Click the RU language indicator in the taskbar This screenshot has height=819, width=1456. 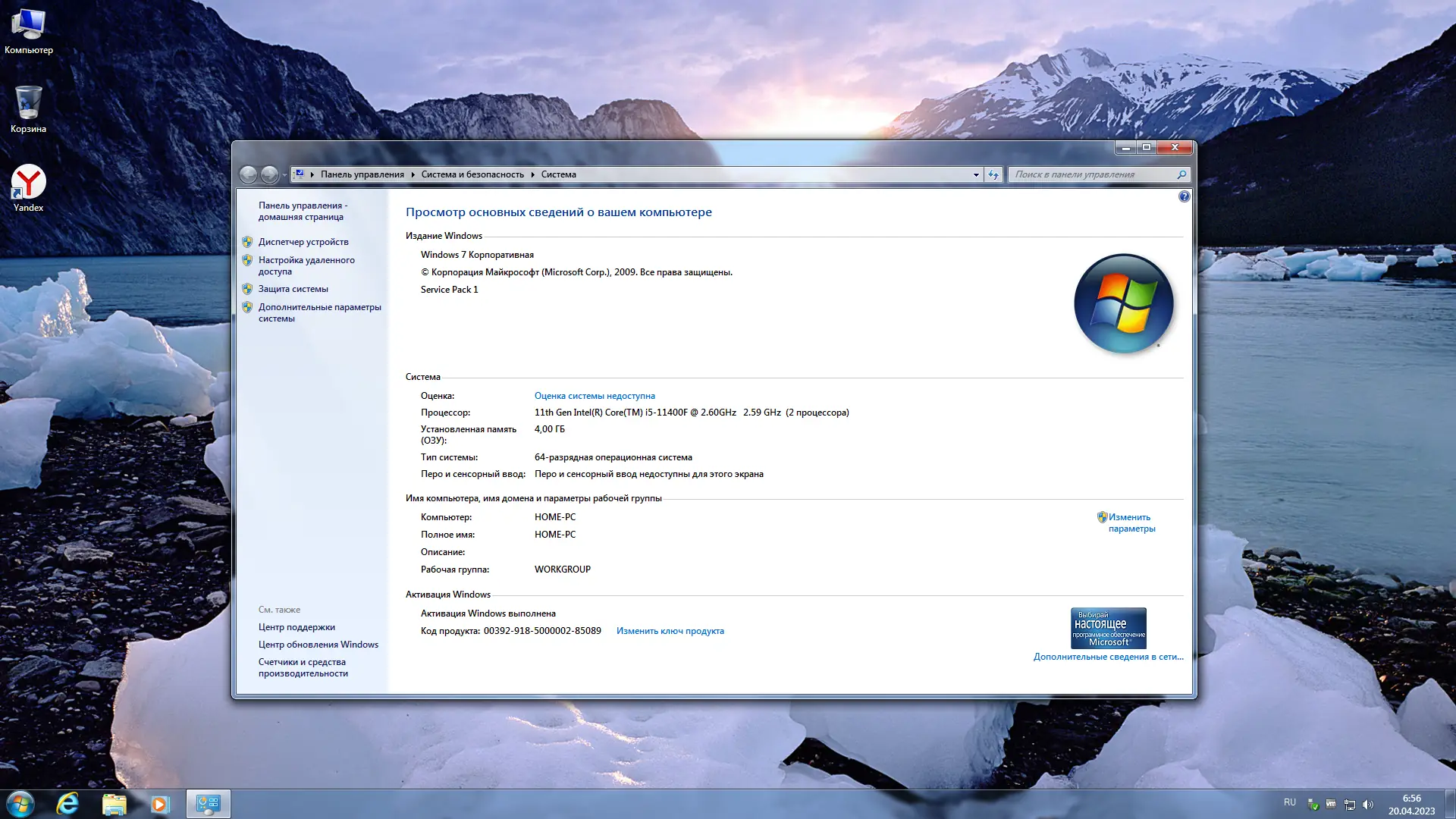point(1290,802)
